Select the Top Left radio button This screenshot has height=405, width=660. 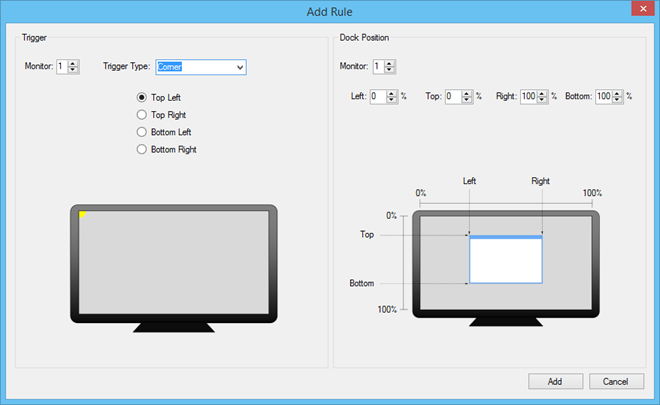142,98
